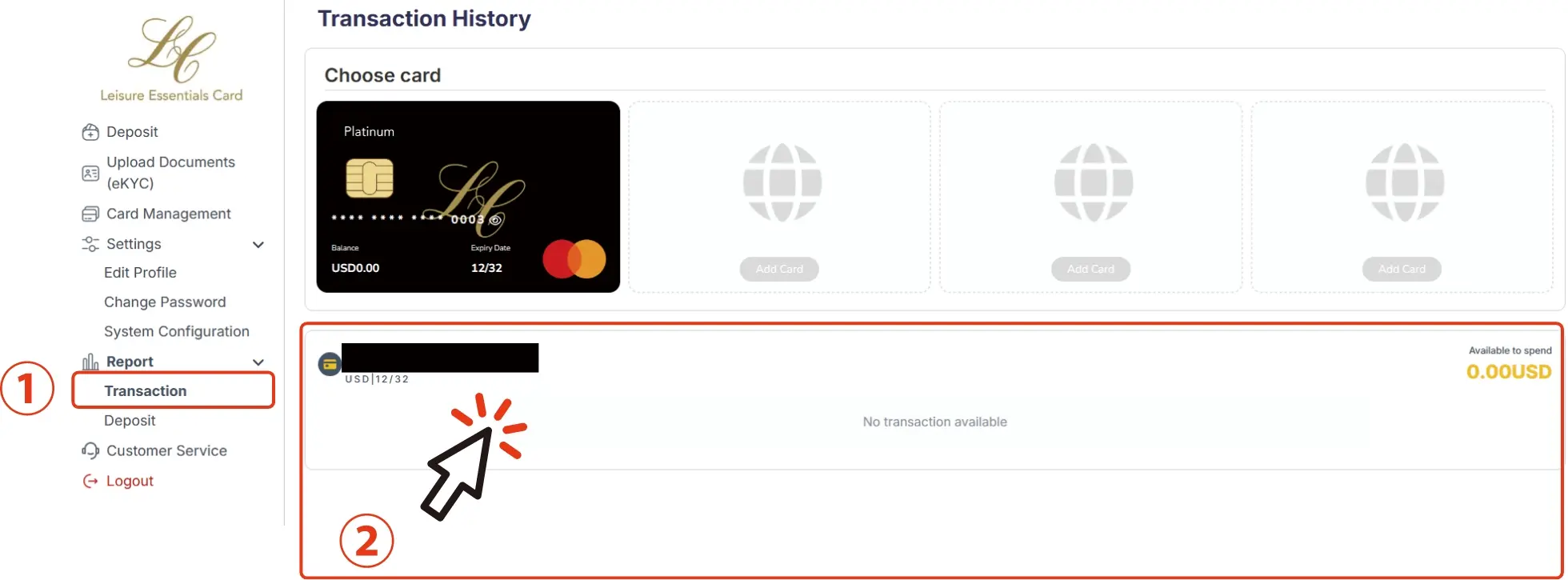Go to Change Password

tap(165, 302)
